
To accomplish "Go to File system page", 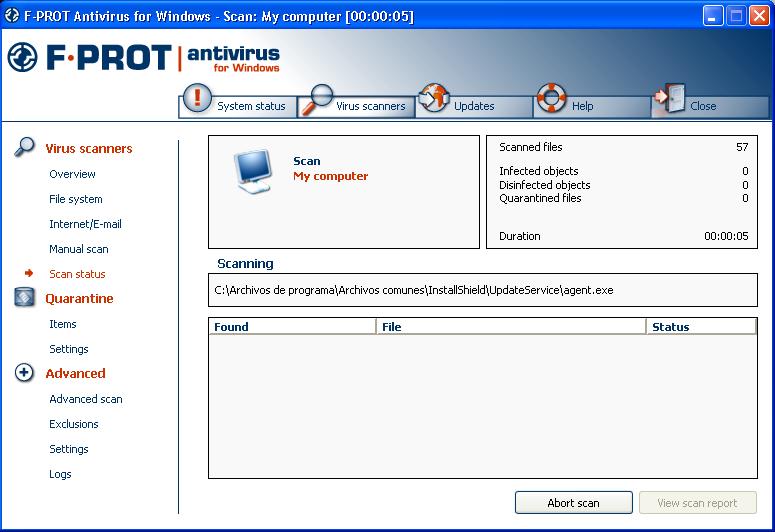I will pyautogui.click(x=76, y=199).
